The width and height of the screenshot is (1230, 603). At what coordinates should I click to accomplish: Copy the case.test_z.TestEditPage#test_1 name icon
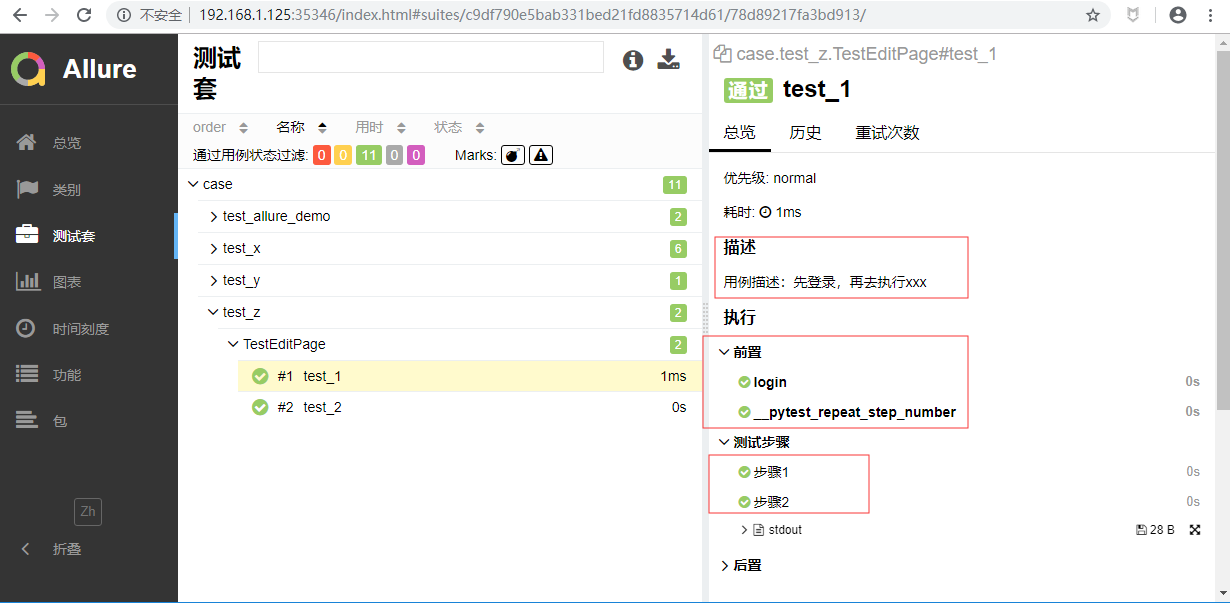(x=722, y=54)
